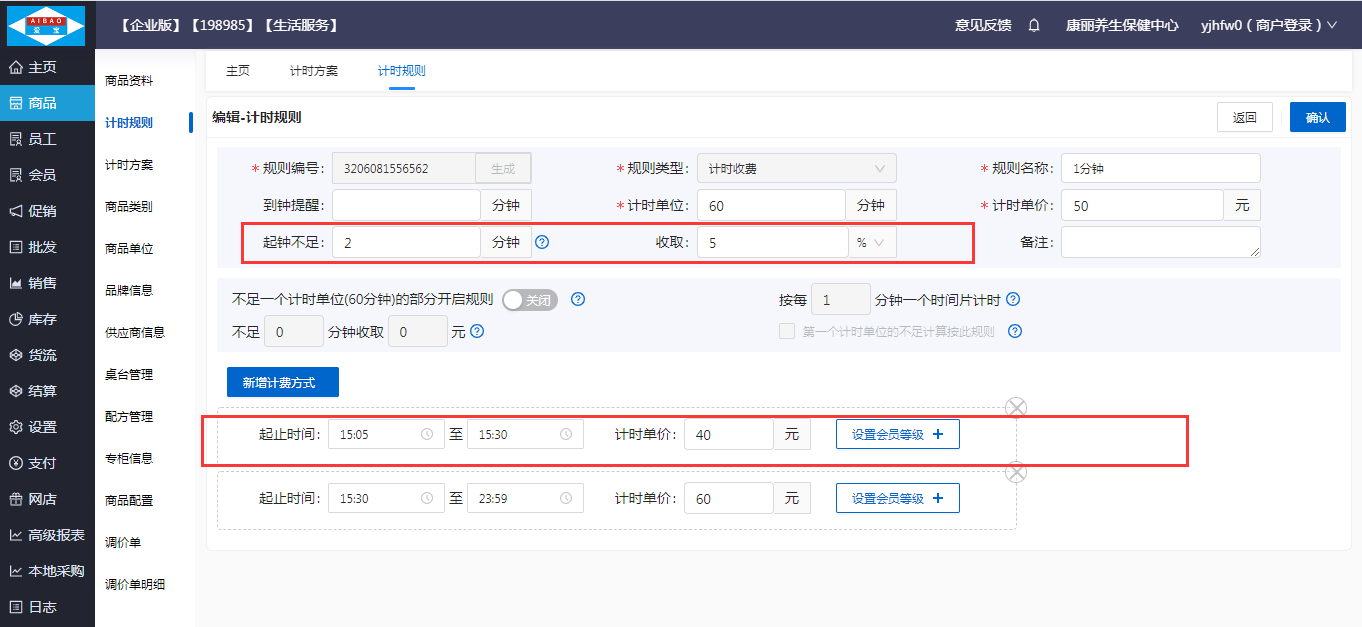Open 促销 in the left sidebar

(x=47, y=211)
